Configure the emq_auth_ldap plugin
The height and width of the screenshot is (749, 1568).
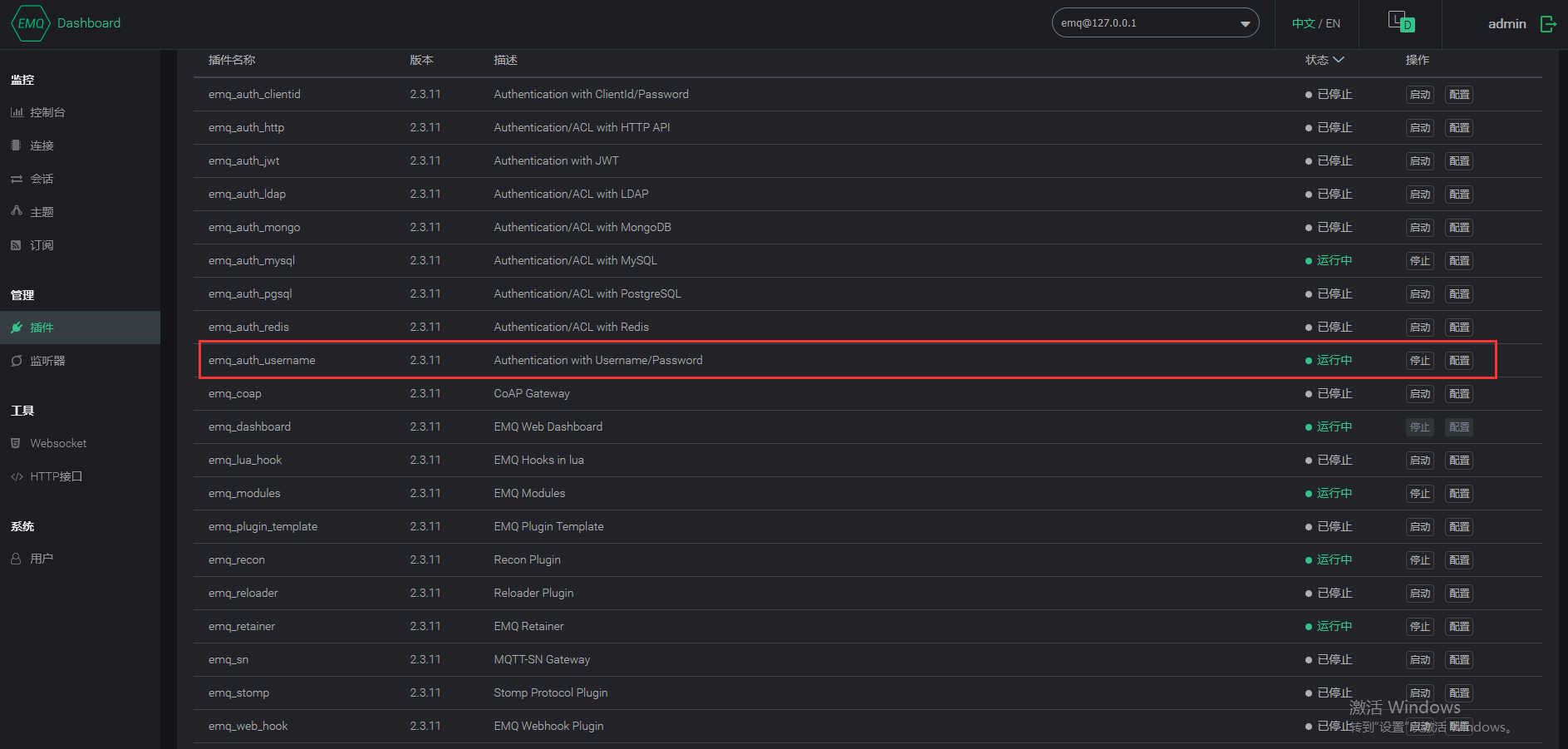tap(1459, 195)
